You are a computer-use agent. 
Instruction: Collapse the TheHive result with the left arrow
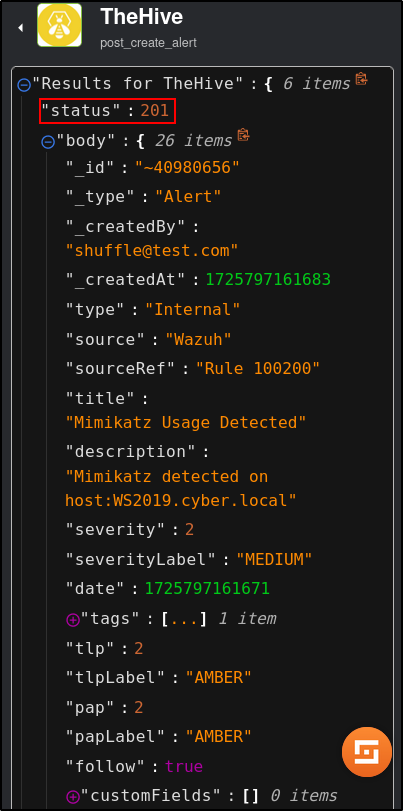pyautogui.click(x=21, y=27)
